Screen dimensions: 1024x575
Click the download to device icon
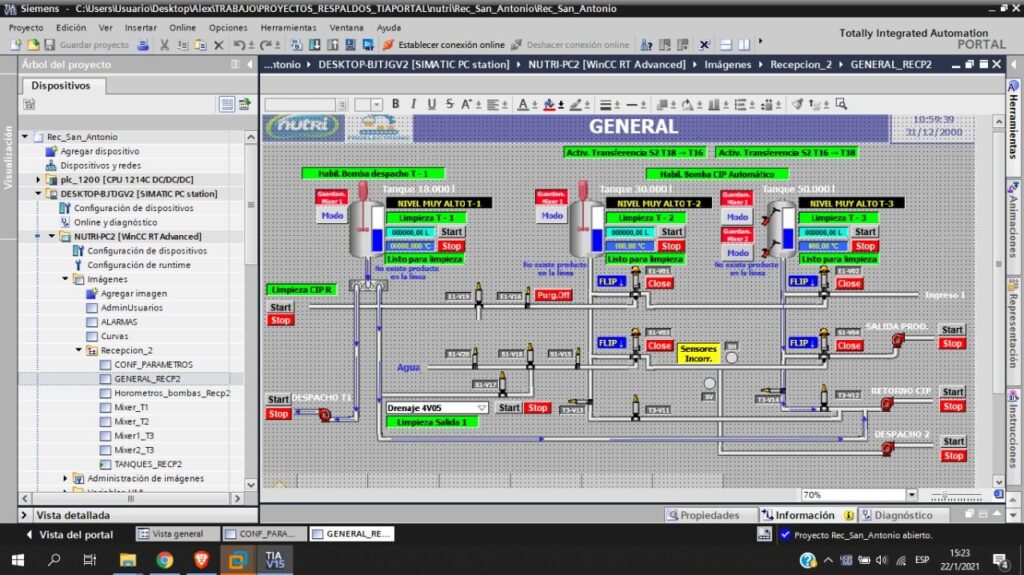point(315,45)
